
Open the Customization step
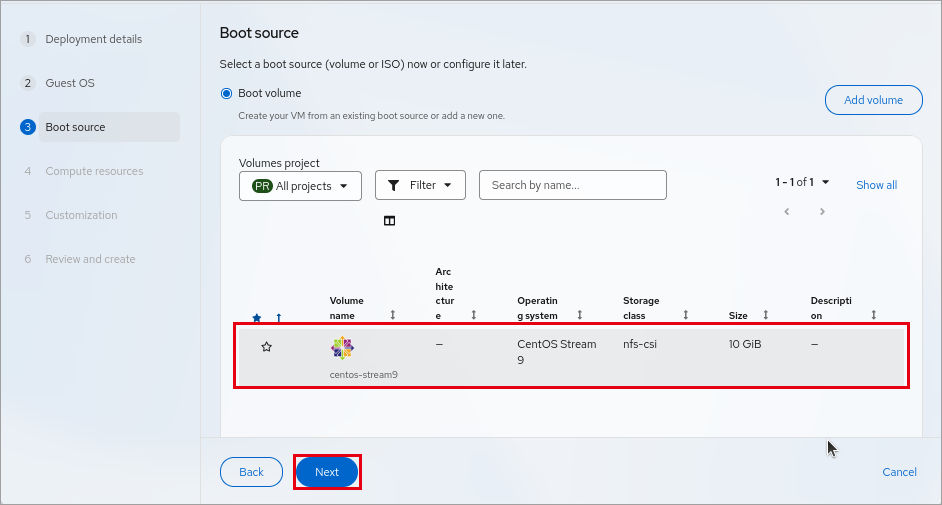tap(81, 215)
